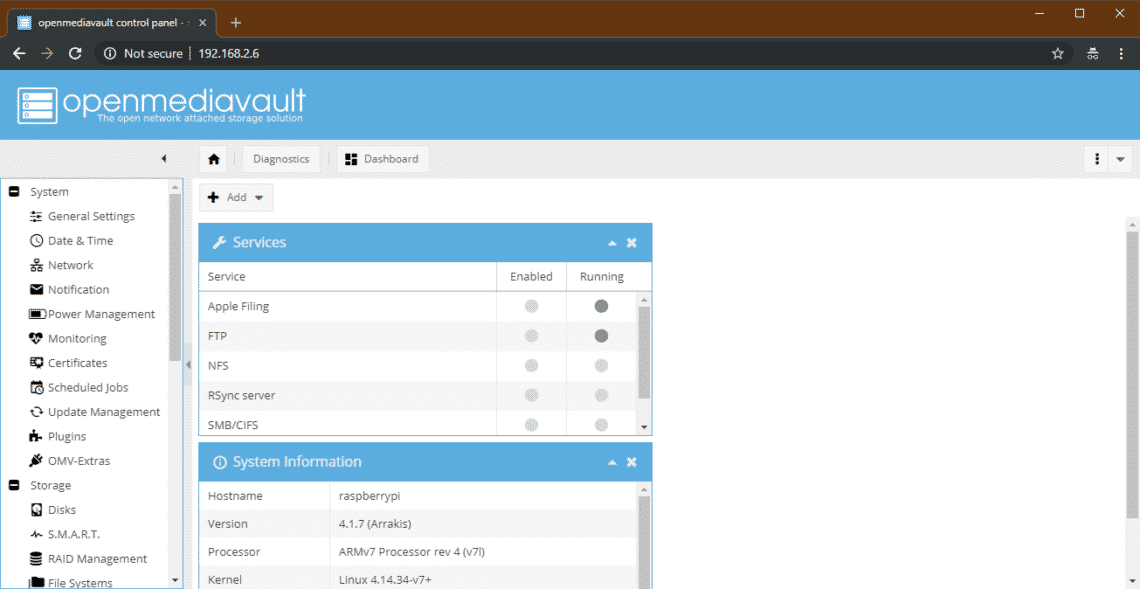Click the sidebar splitter collapse handle
Viewport: 1140px width, 589px height.
[188, 364]
